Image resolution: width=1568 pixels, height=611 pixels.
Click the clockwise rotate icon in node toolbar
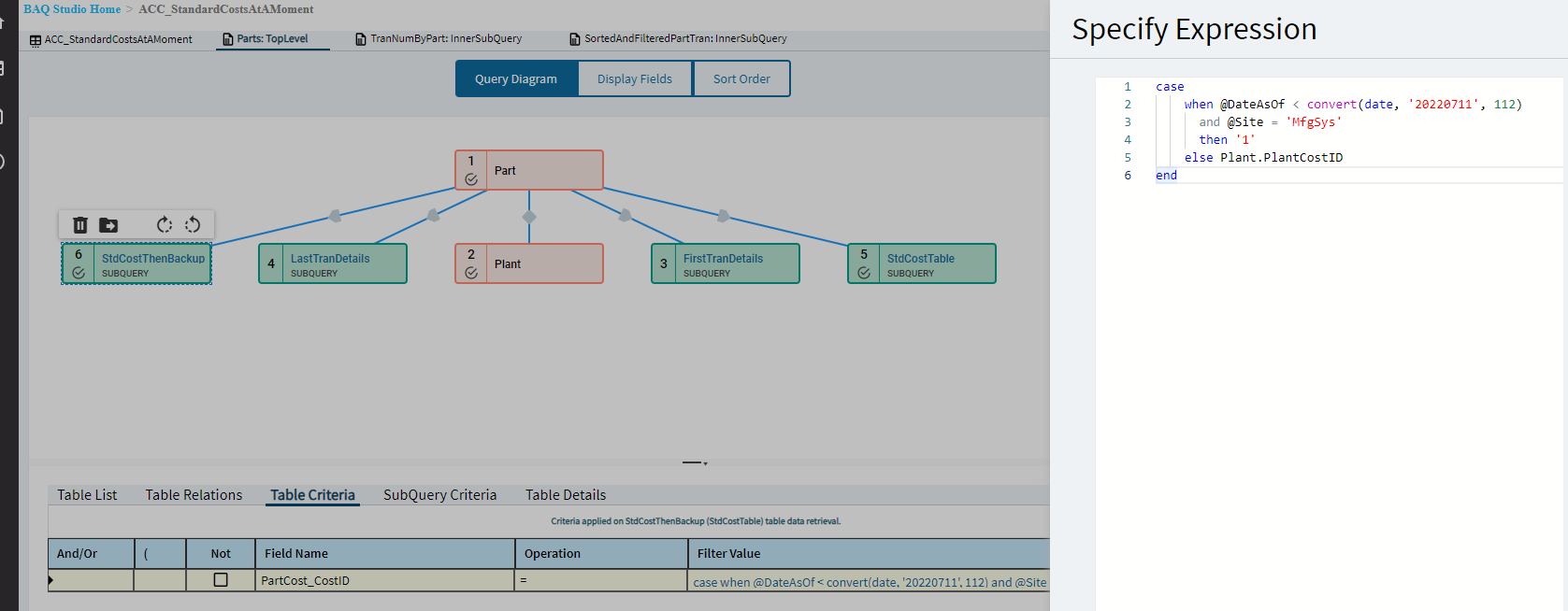tap(165, 225)
